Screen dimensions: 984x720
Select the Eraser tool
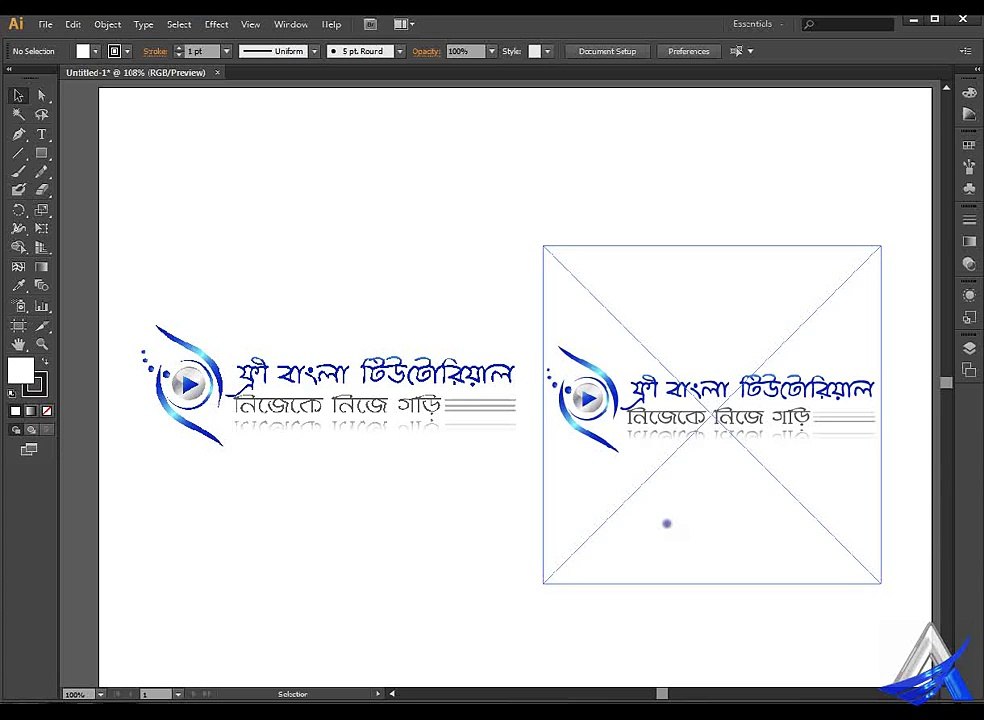(x=42, y=190)
